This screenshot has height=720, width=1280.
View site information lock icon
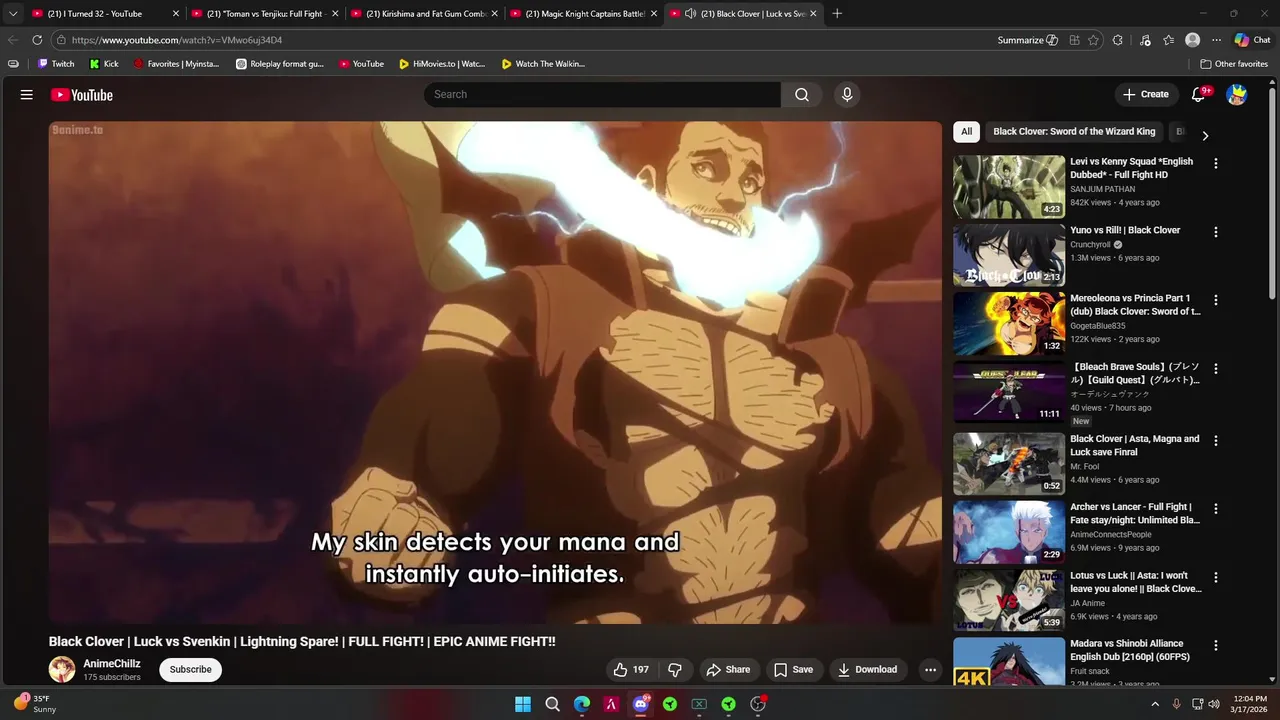61,40
